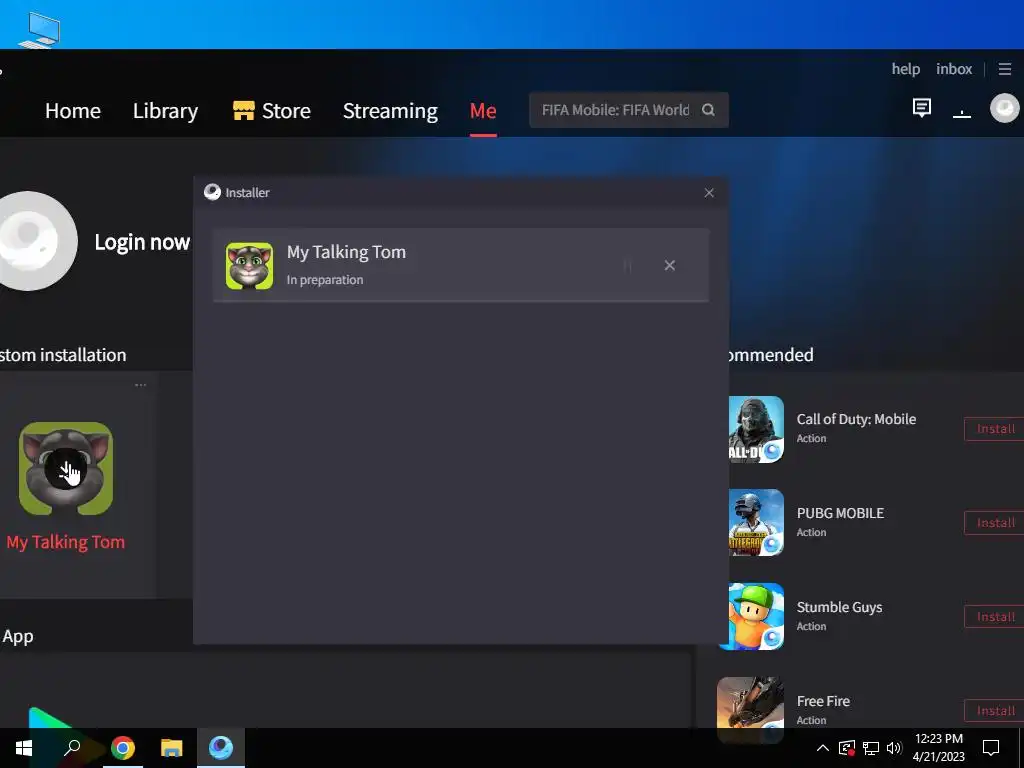Show hidden system tray icons
Image resolution: width=1024 pixels, height=768 pixels.
pyautogui.click(x=823, y=748)
